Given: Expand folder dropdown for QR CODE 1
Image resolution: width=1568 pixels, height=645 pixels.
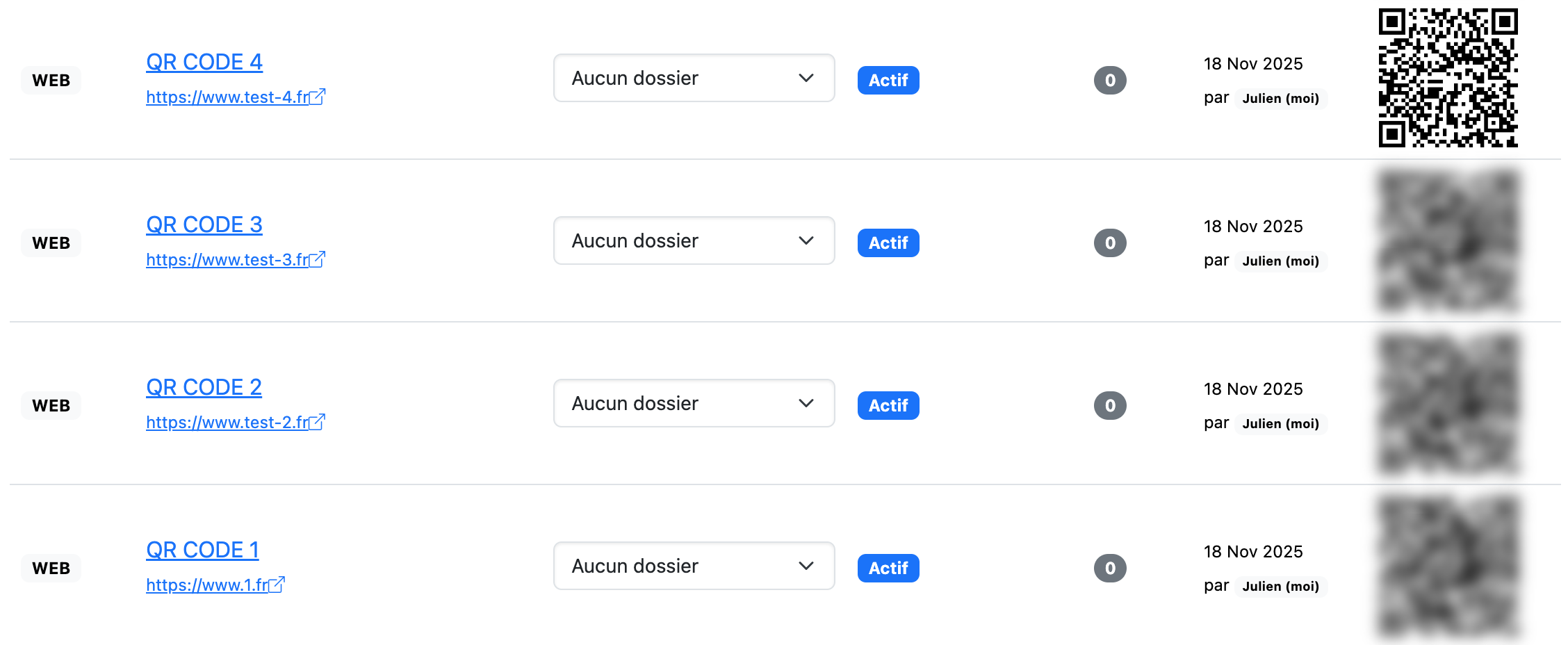Looking at the screenshot, I should (x=694, y=566).
